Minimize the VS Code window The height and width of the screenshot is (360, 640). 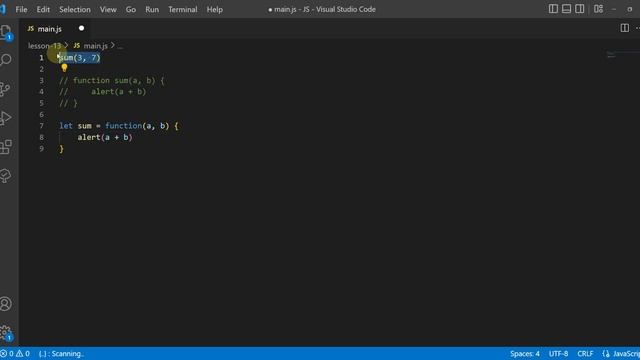click(x=614, y=9)
